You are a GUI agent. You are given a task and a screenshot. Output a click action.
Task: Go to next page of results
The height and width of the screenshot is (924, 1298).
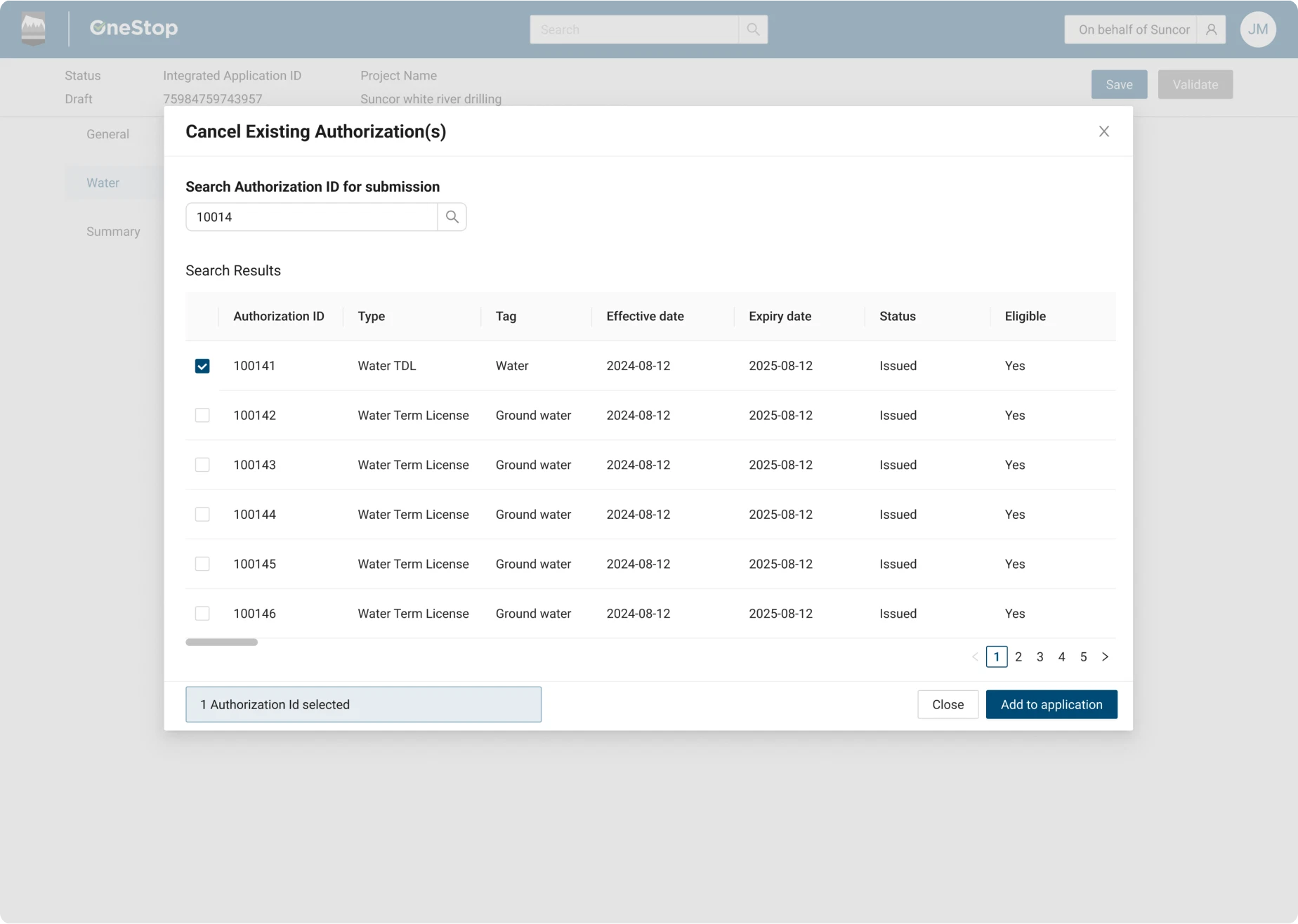pyautogui.click(x=1106, y=656)
